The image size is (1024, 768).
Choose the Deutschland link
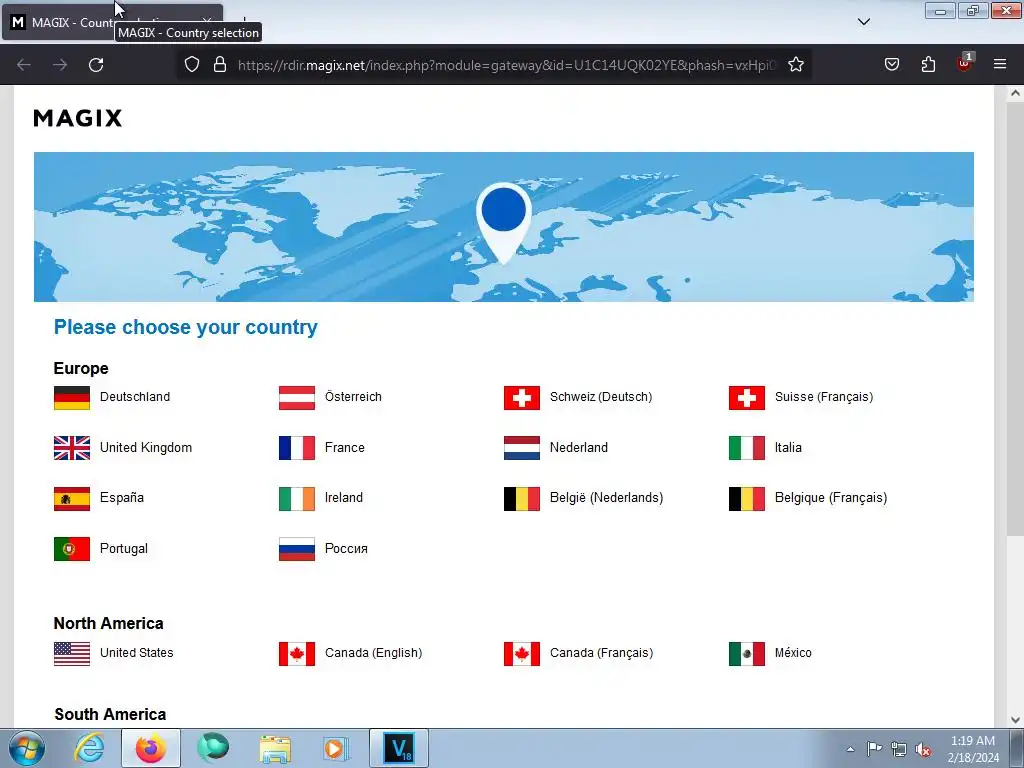[135, 397]
